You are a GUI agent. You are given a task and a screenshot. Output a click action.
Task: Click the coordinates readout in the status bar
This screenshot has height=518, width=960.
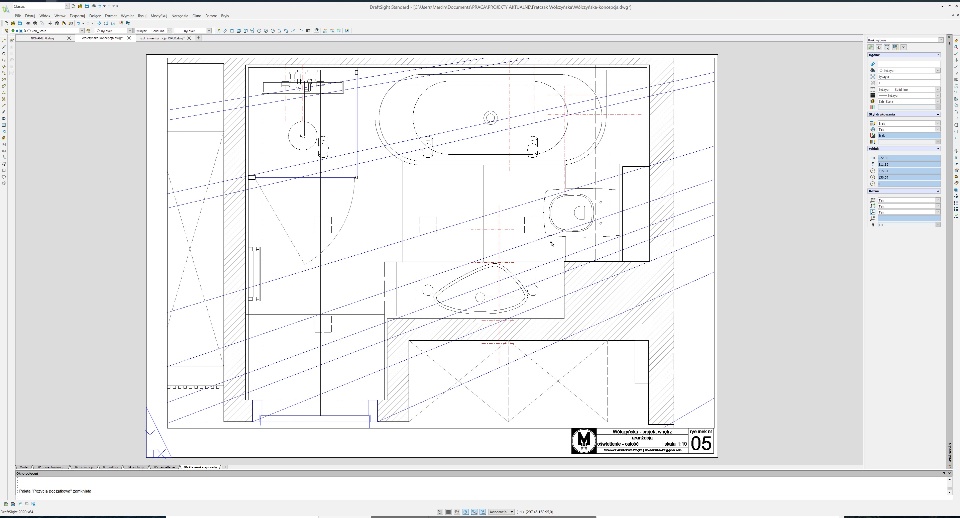click(x=536, y=512)
